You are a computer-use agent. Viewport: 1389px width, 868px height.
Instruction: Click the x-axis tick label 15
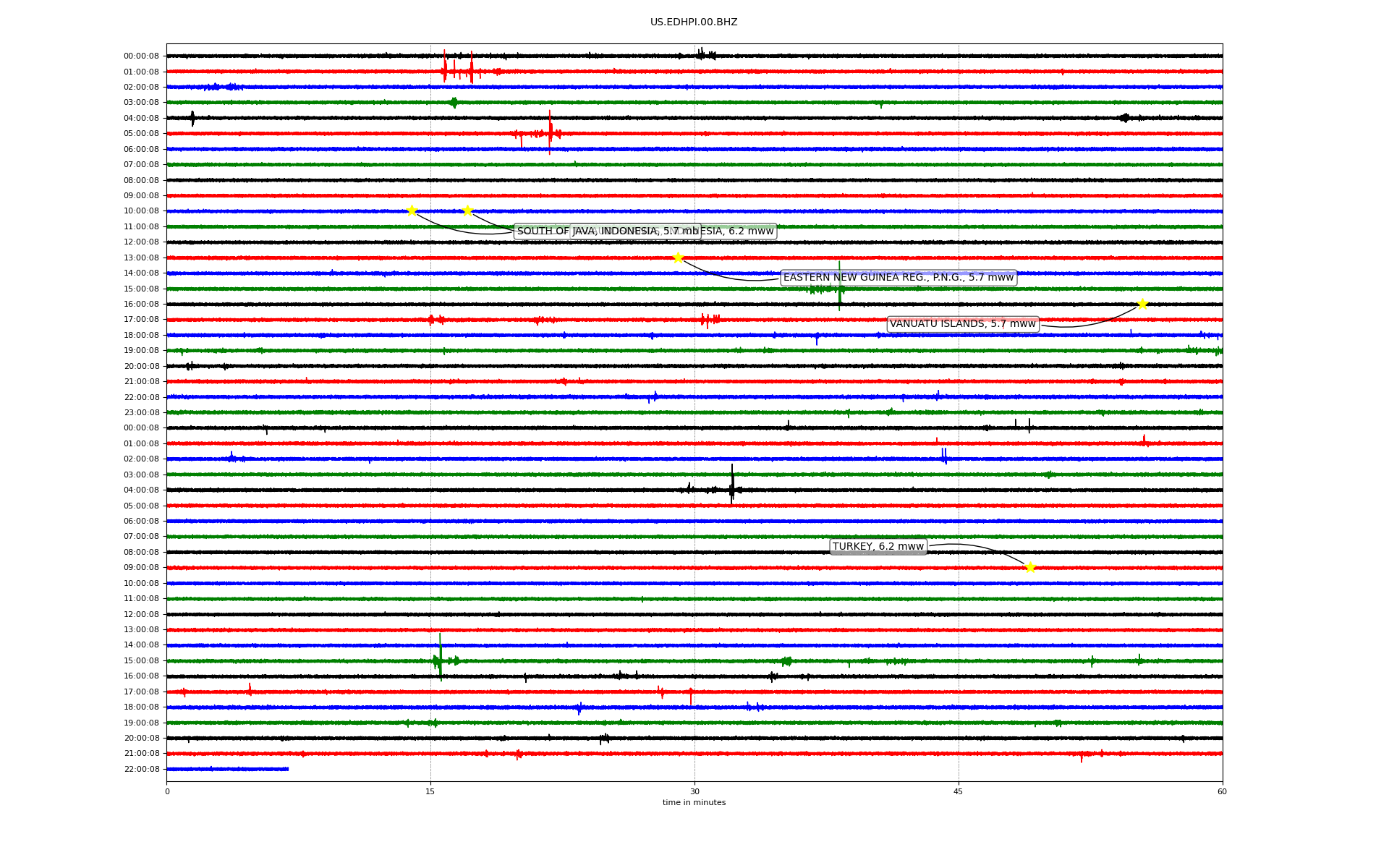pyautogui.click(x=430, y=791)
